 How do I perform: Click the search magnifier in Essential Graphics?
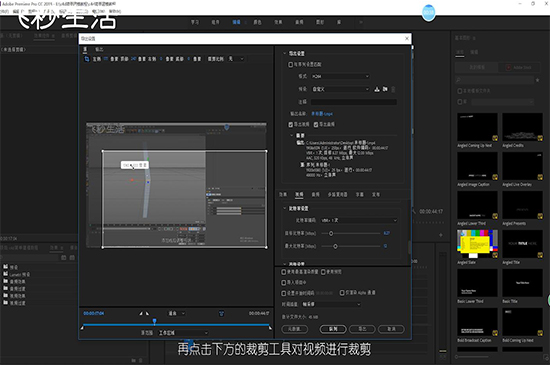click(458, 80)
